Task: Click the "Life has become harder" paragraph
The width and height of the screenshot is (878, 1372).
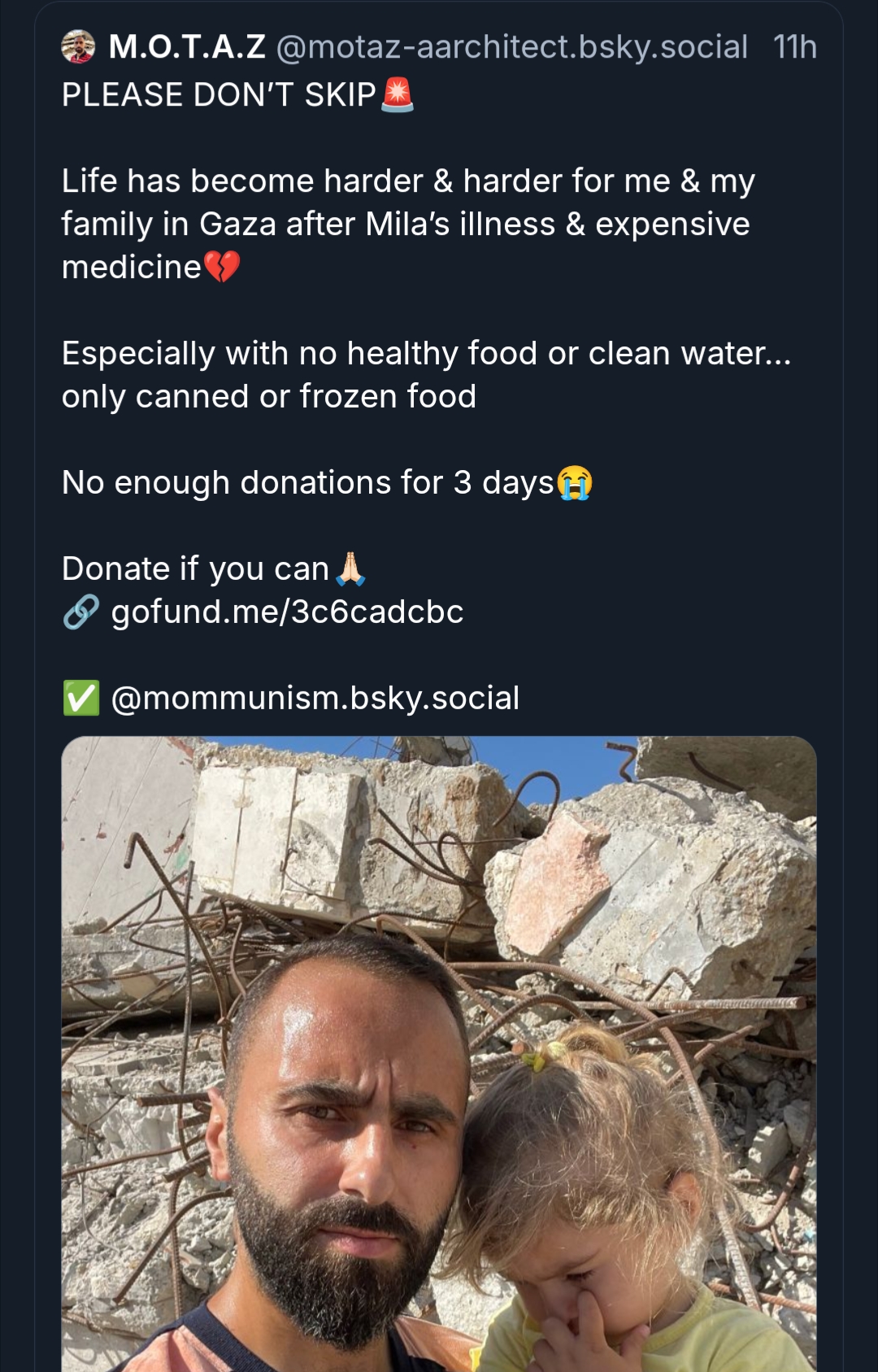Action: [406, 224]
